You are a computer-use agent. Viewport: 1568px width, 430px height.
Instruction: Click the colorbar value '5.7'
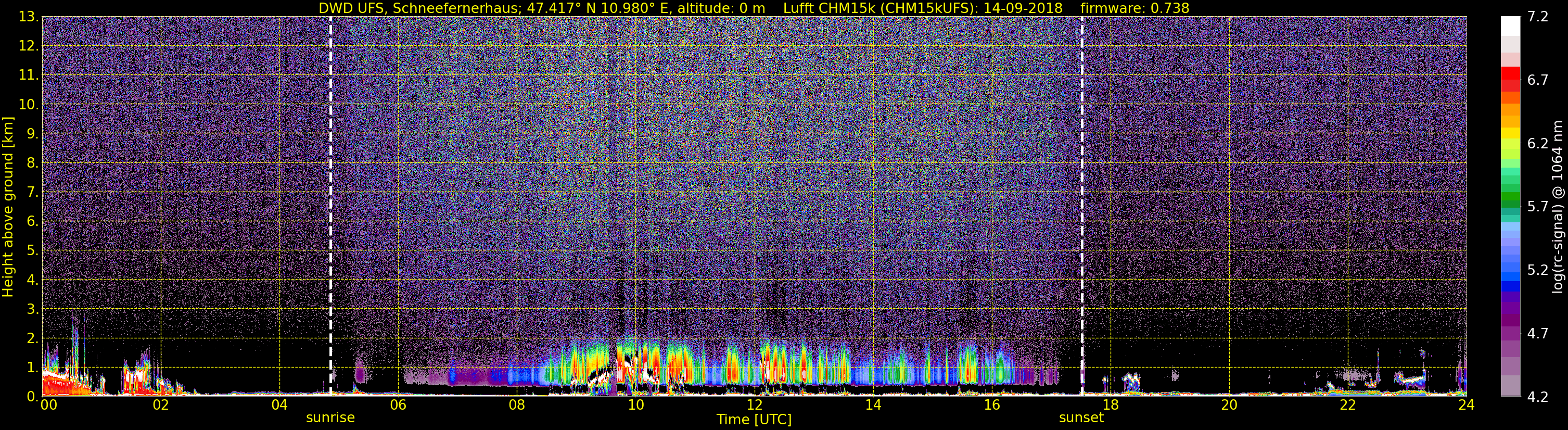point(1538,207)
